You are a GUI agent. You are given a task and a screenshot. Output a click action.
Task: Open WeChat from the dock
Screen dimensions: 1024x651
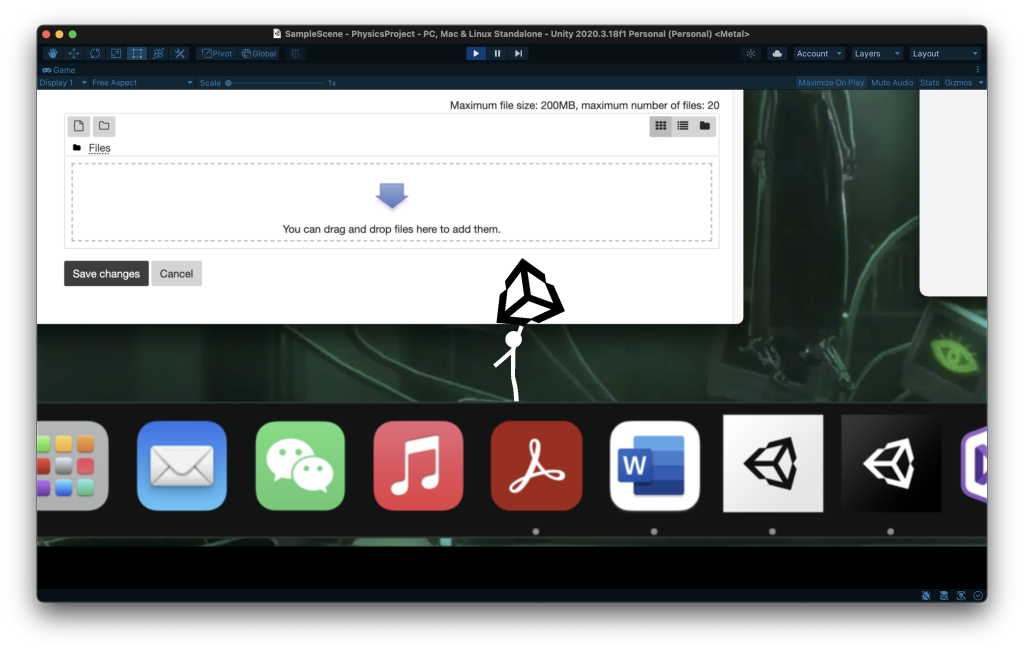pos(300,466)
